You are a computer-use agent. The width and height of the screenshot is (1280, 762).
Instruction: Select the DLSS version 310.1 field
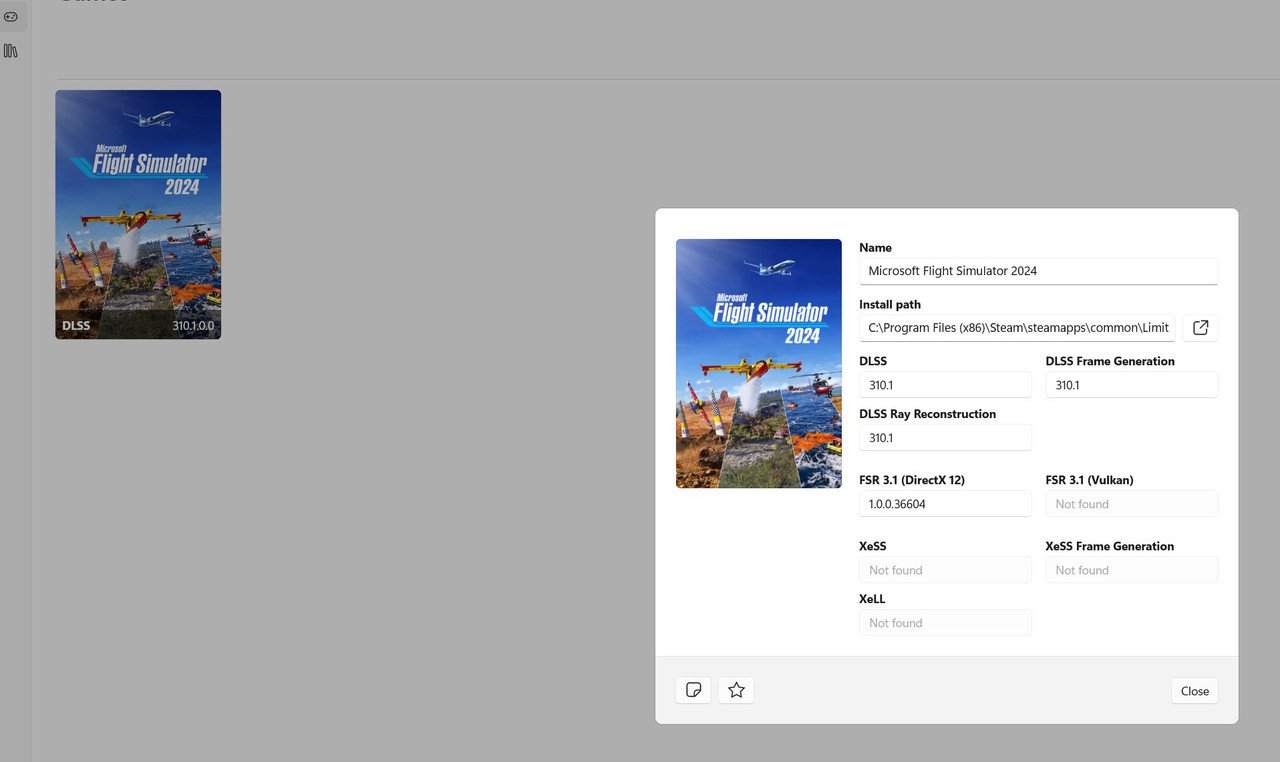click(945, 385)
